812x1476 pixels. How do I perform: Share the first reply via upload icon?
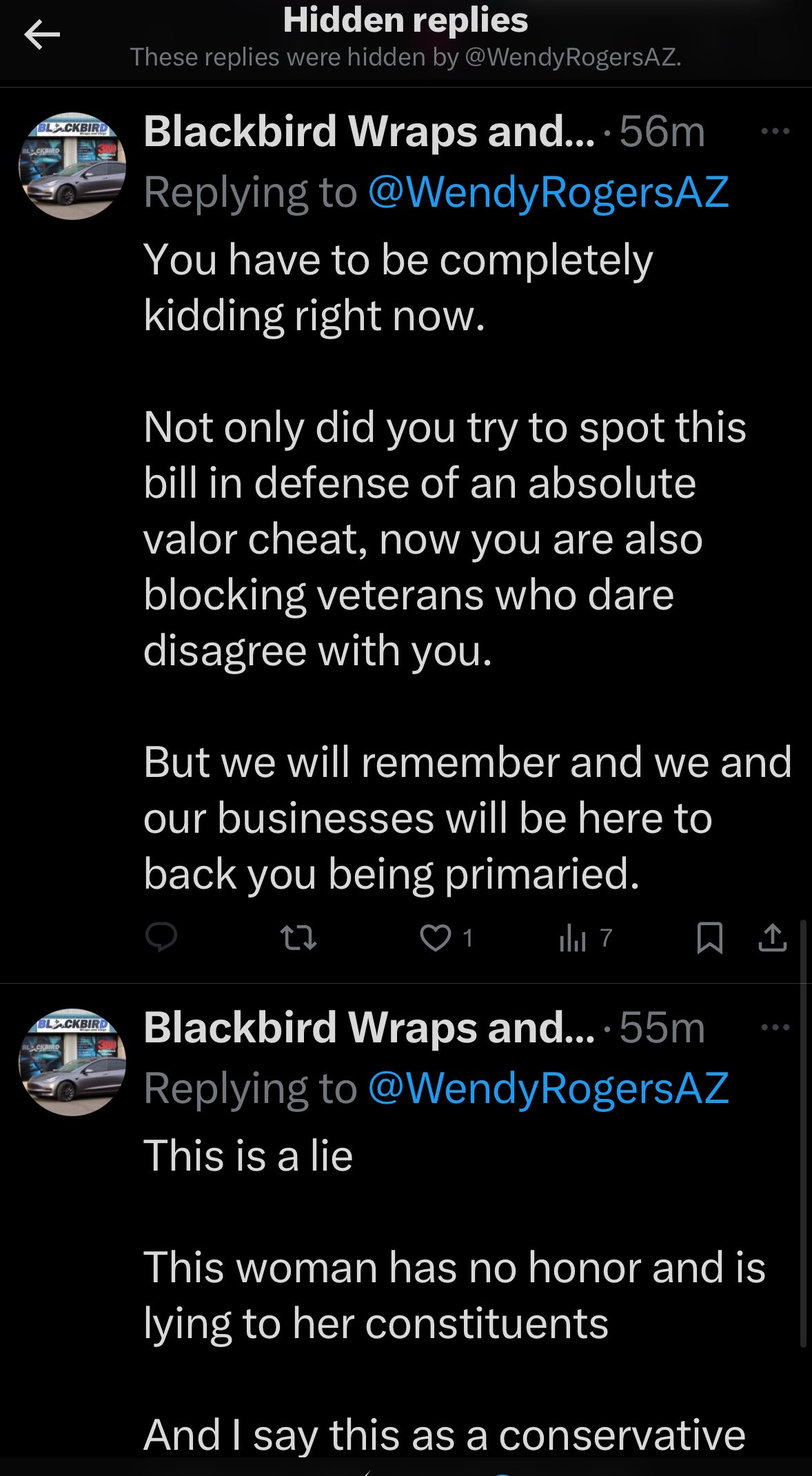point(772,938)
